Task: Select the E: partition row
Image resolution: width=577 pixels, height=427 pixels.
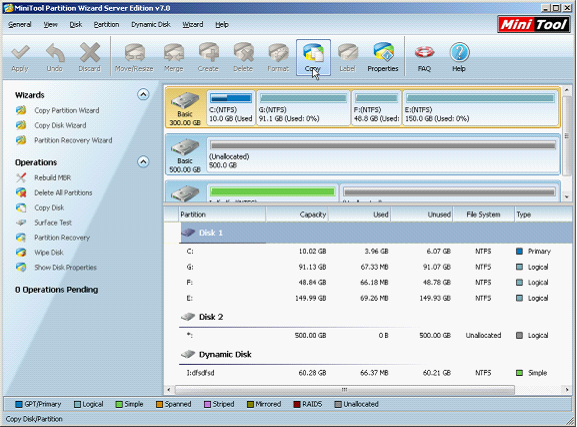Action: click(368, 298)
